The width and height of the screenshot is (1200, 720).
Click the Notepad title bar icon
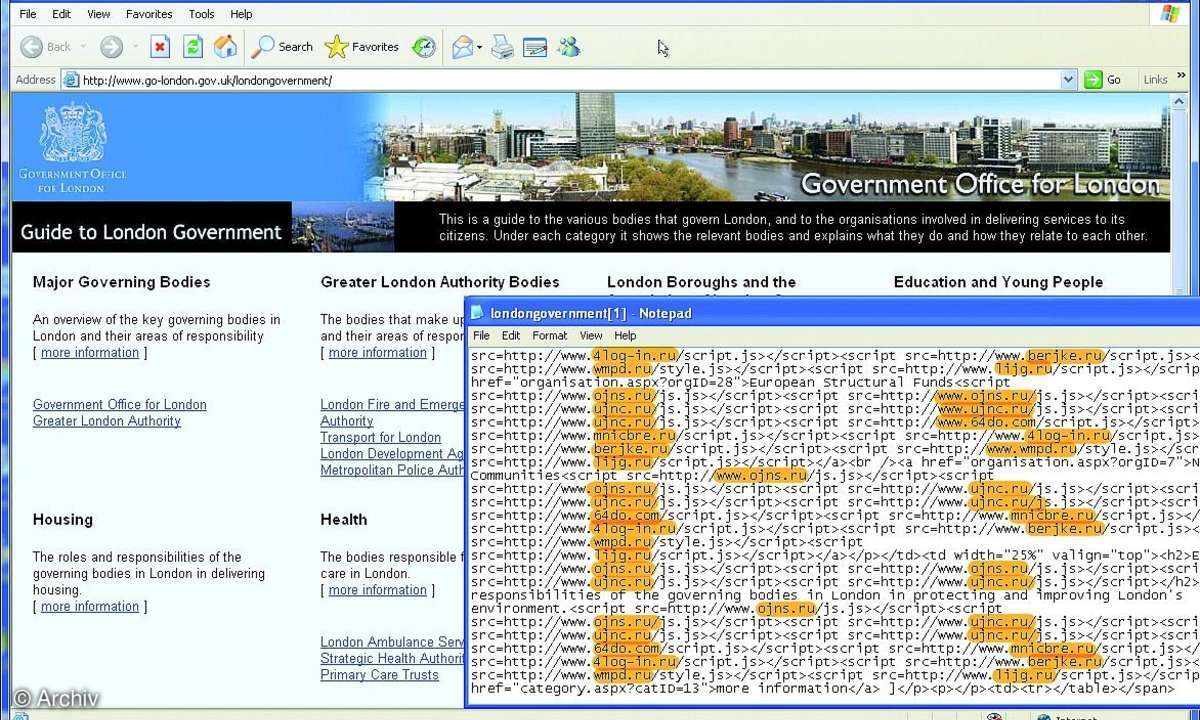coord(477,313)
